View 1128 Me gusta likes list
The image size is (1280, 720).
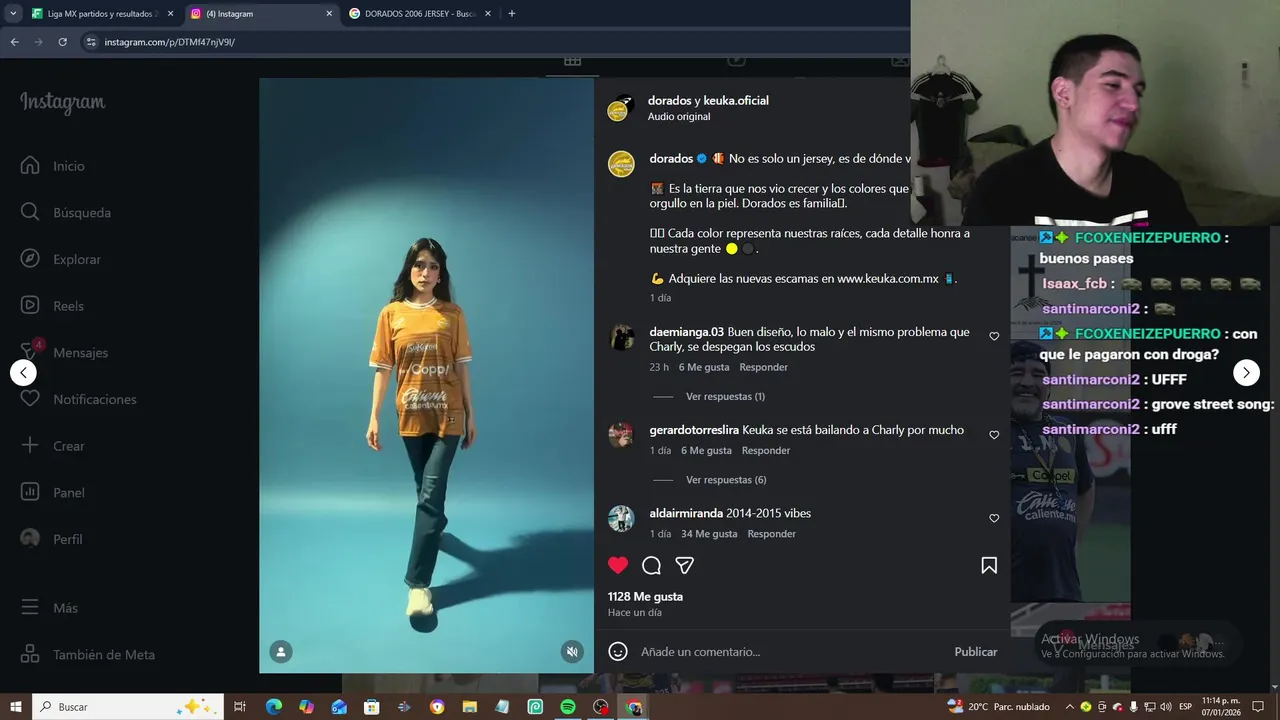point(646,597)
